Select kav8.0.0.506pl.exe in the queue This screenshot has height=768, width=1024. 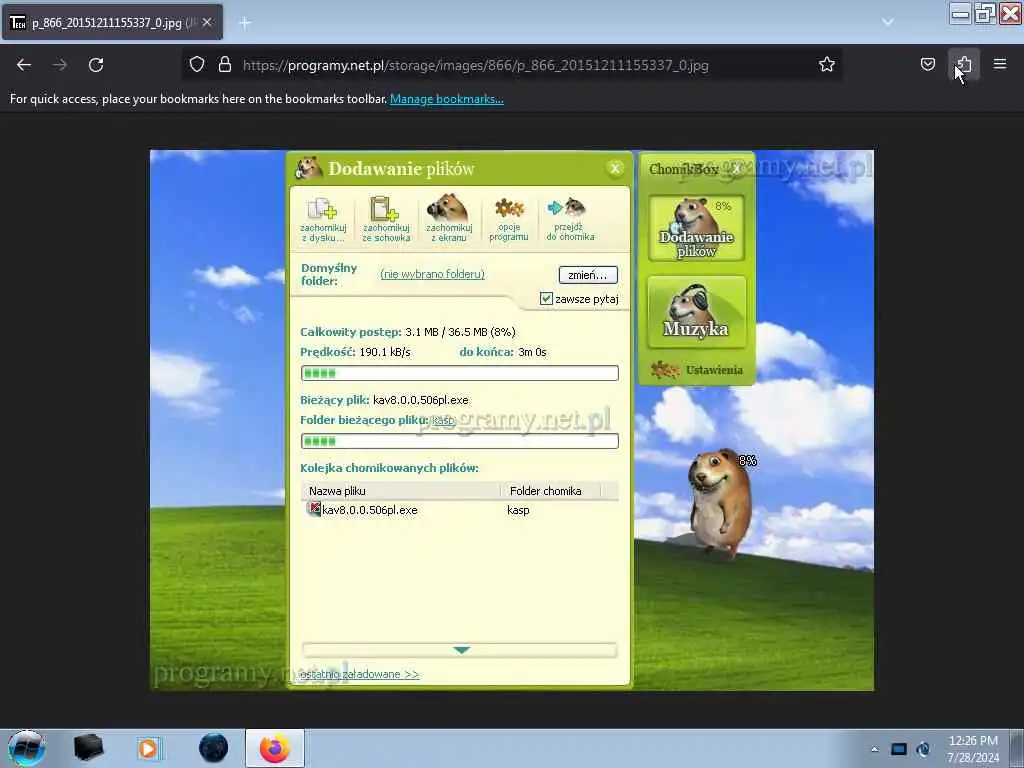369,510
